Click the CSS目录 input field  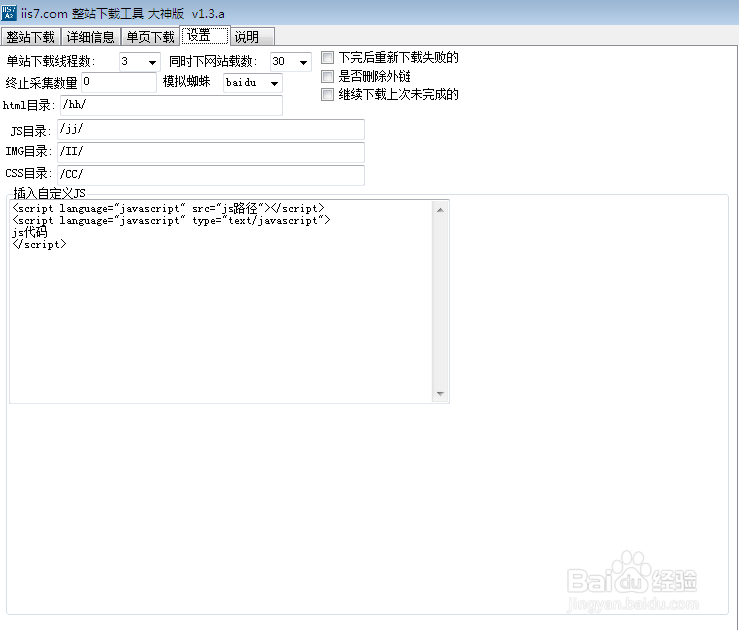click(x=211, y=175)
